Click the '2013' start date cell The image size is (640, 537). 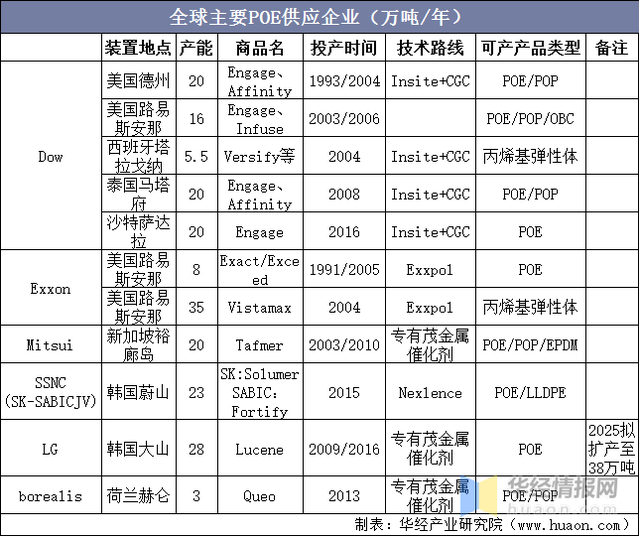(344, 496)
